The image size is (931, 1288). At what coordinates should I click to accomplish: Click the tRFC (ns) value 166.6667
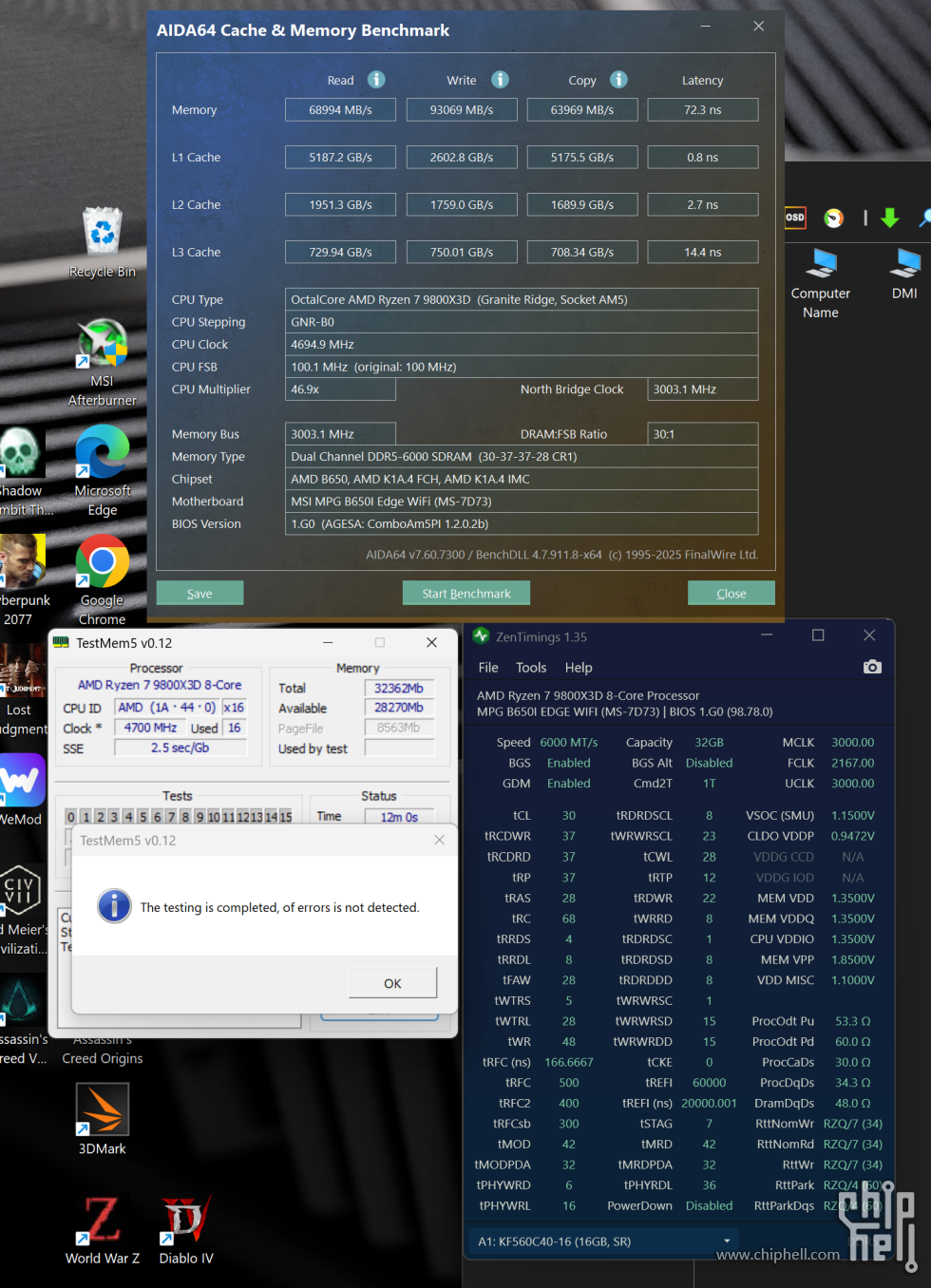click(x=569, y=1062)
